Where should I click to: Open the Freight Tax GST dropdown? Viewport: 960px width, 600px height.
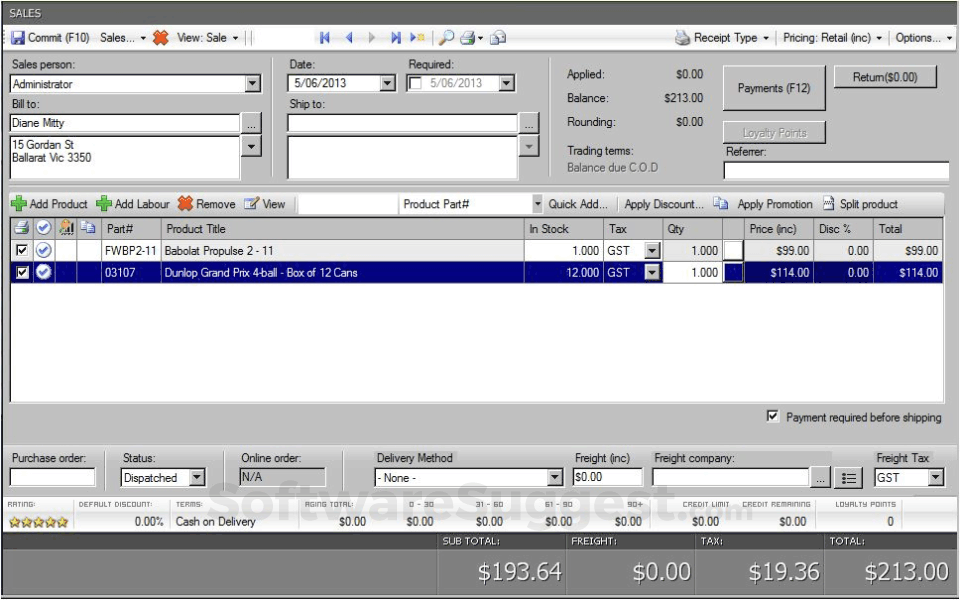tap(936, 477)
